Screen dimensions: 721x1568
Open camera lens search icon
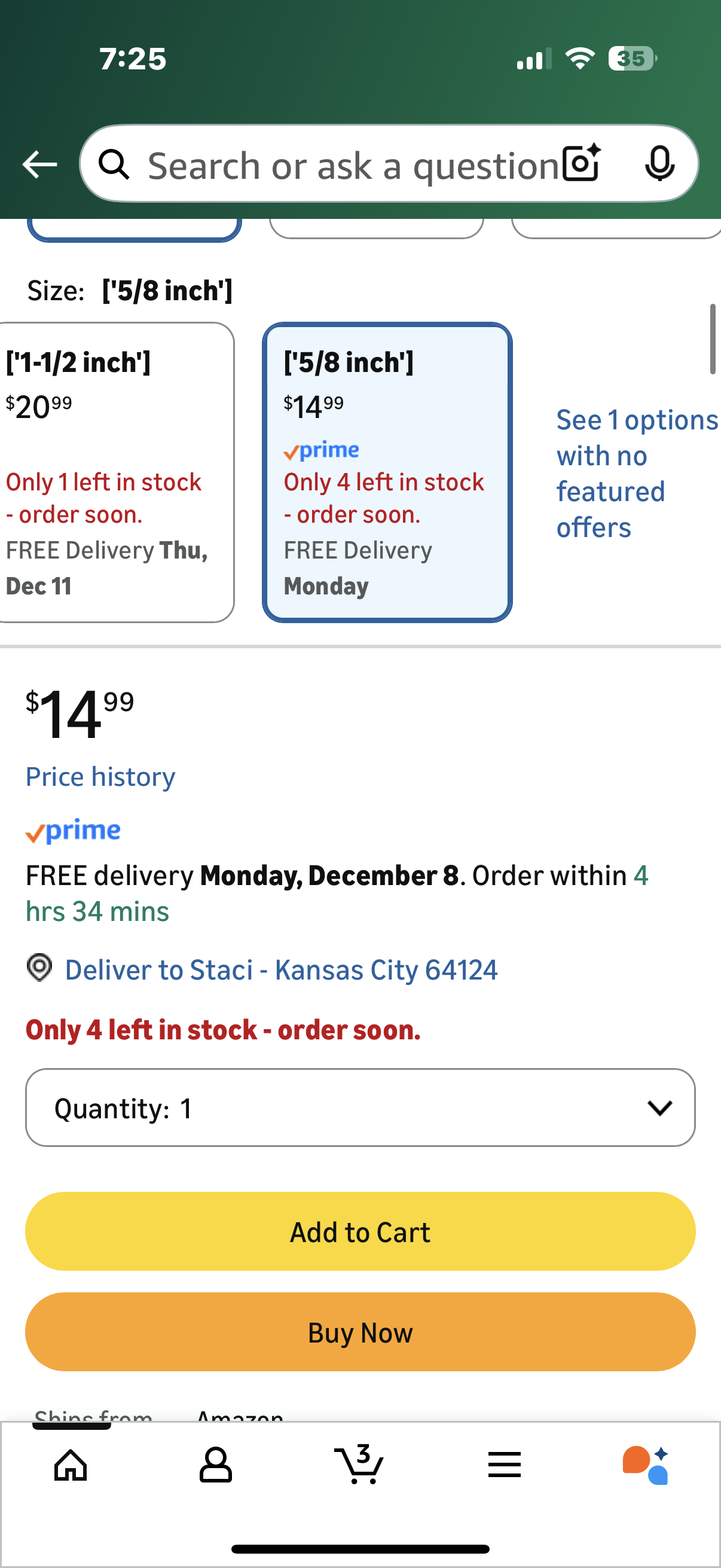581,163
